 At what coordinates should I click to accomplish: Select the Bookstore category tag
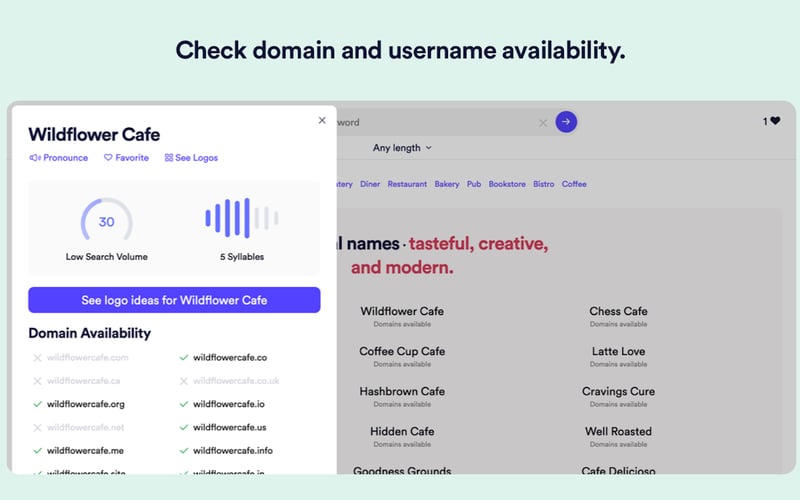point(507,184)
